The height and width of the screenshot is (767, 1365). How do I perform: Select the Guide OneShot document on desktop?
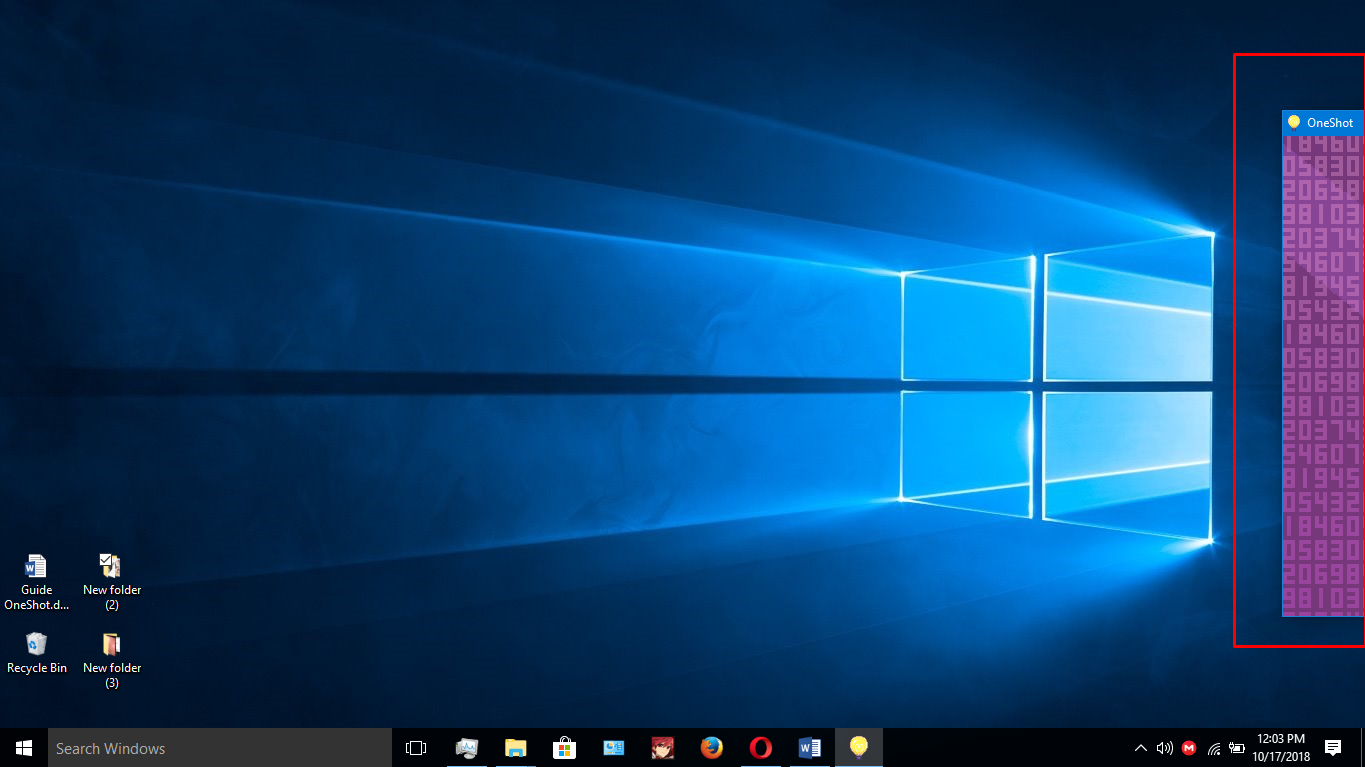37,582
